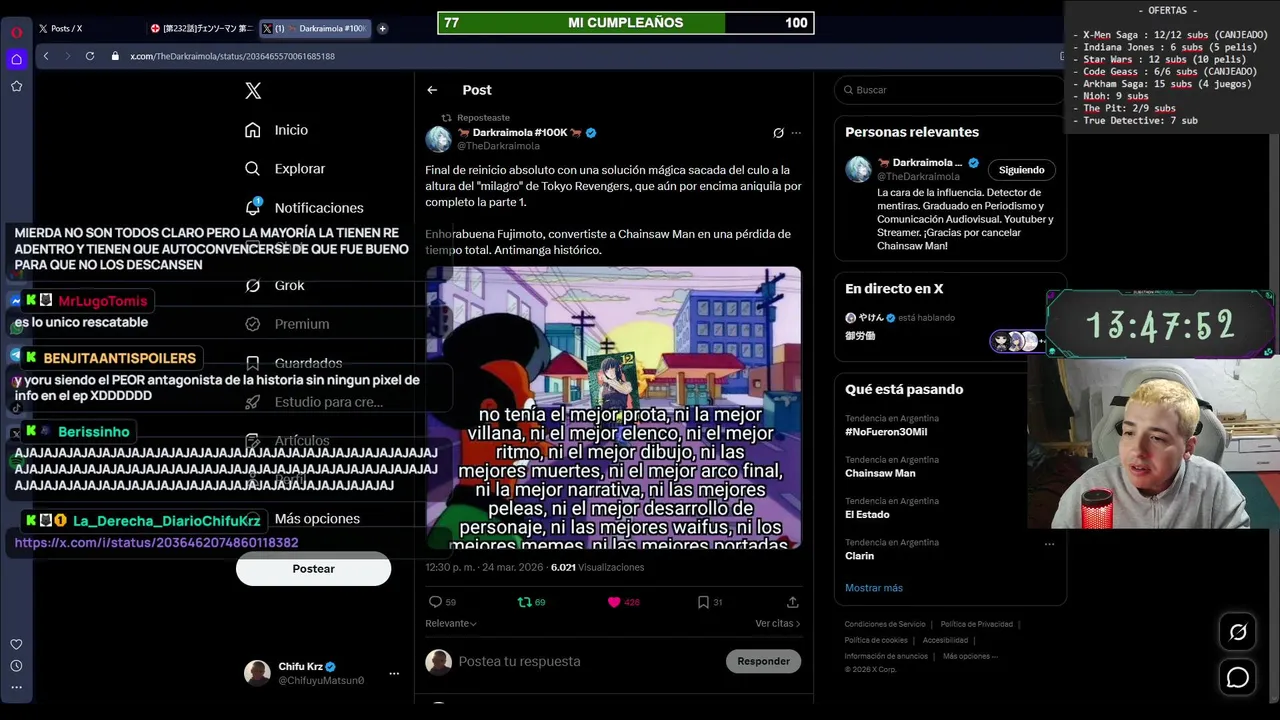The height and width of the screenshot is (720, 1280).
Task: Click the 6.021 Visualizaciones count
Action: pos(597,567)
